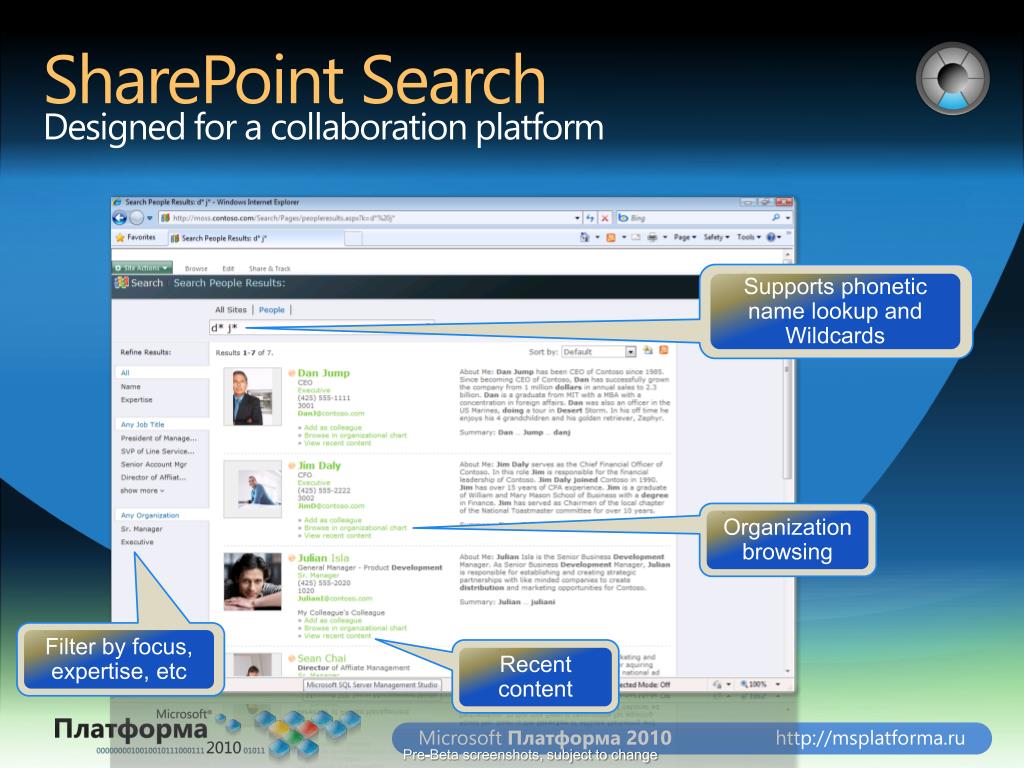The image size is (1024, 768).
Task: Click the IE Forward arrow button
Action: click(136, 218)
